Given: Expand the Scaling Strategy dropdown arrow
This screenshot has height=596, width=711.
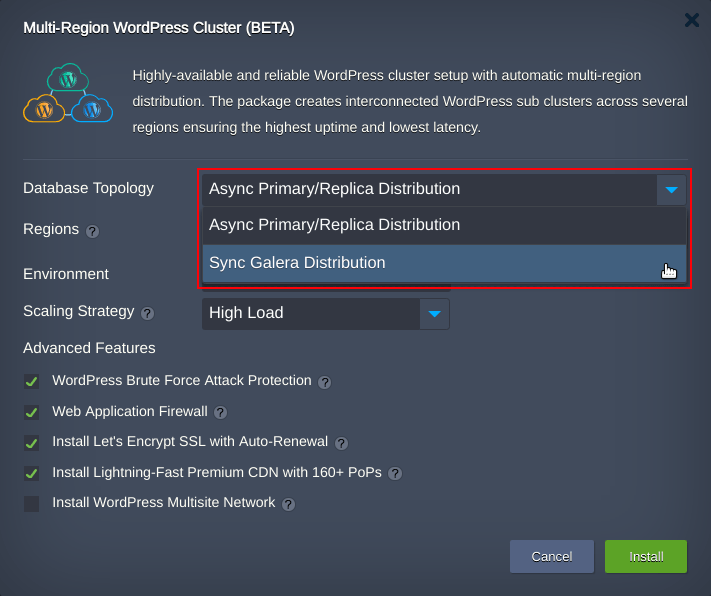Looking at the screenshot, I should point(434,314).
